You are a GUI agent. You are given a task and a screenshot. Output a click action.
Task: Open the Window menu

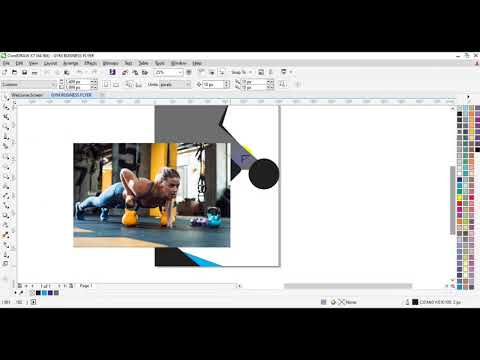(178, 63)
